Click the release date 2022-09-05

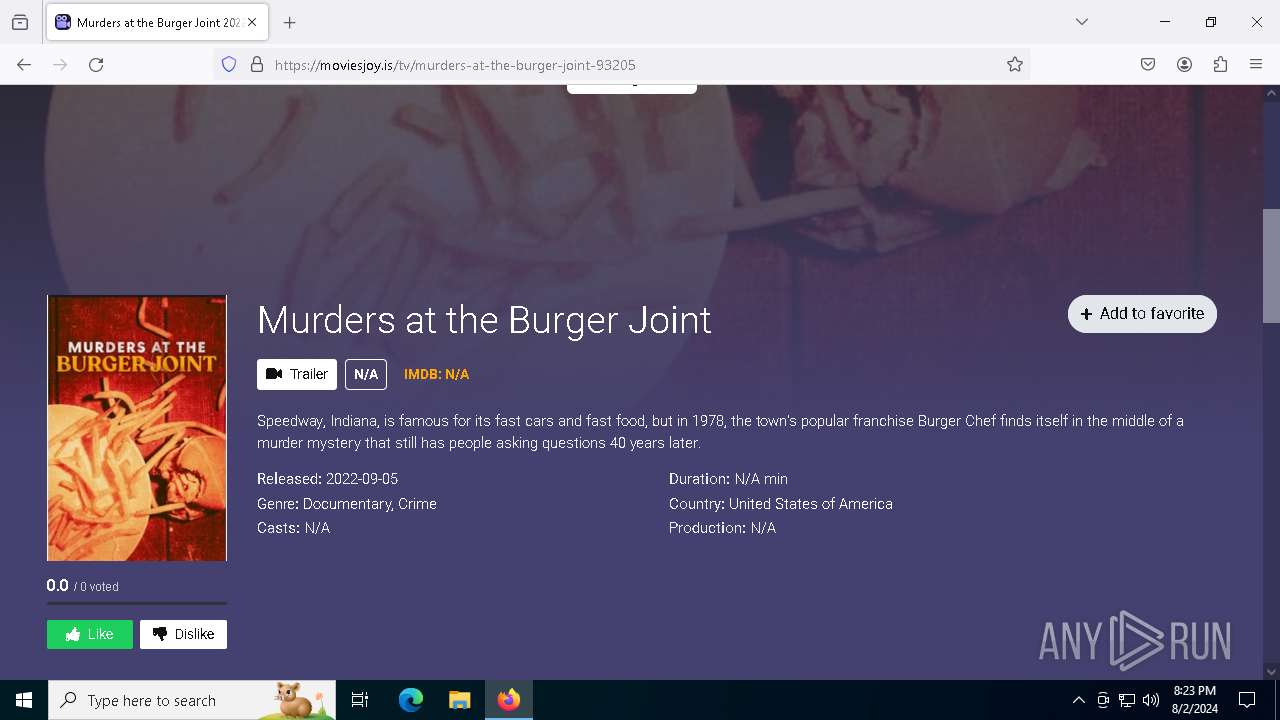362,479
